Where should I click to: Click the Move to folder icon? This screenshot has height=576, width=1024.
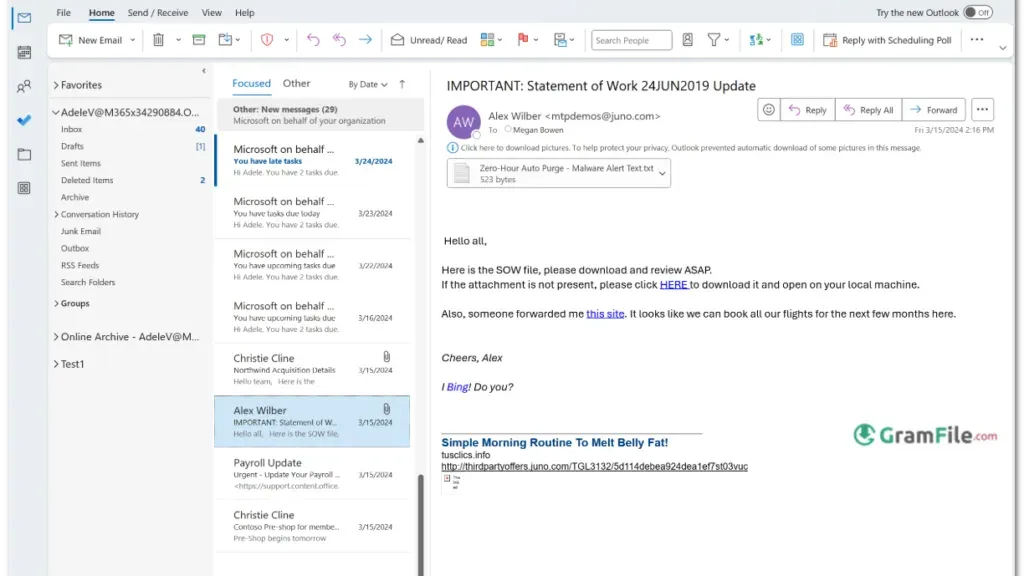click(x=225, y=40)
